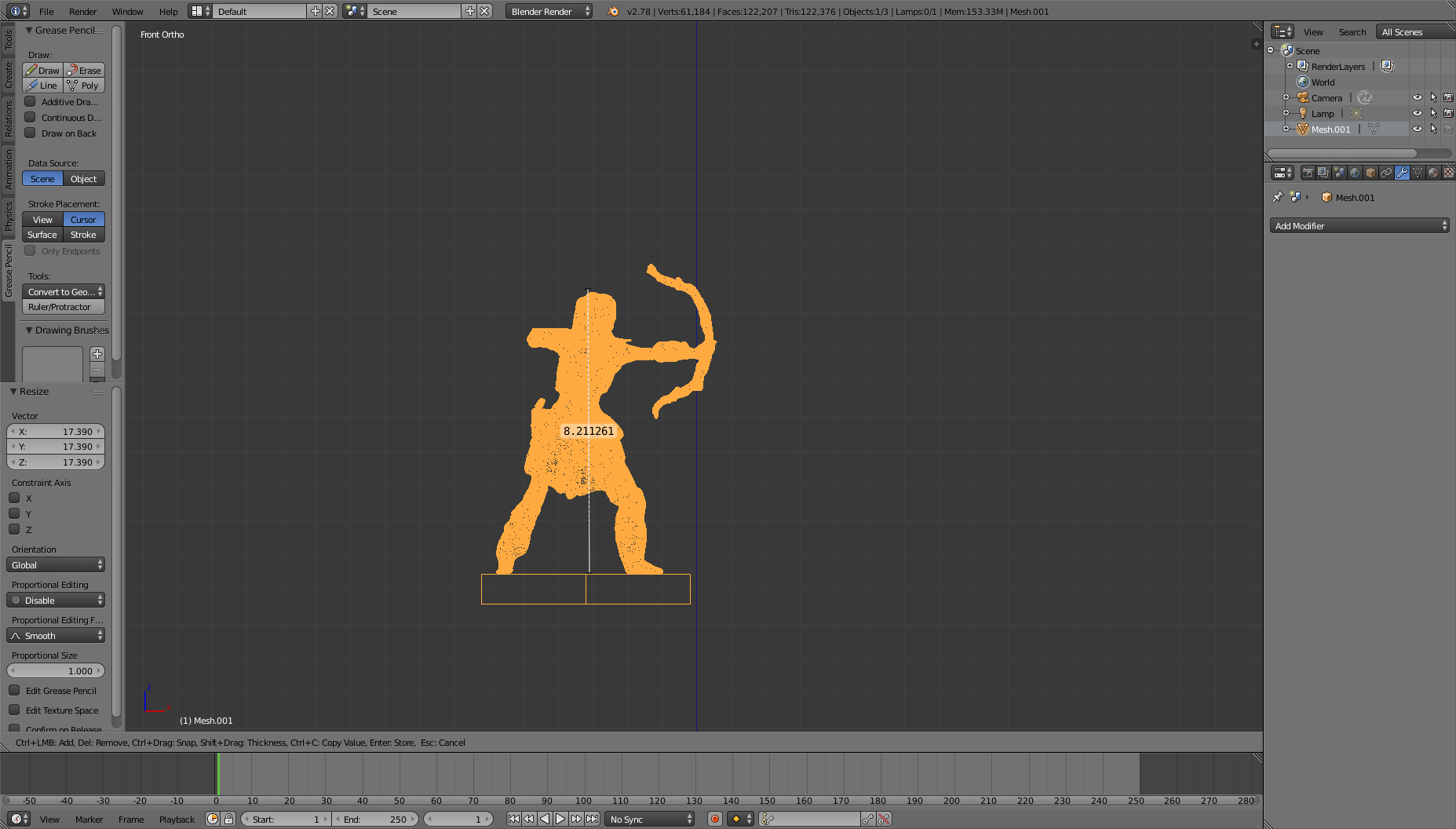Image resolution: width=1456 pixels, height=829 pixels.
Task: Toggle Mesh.001 viewport visibility eye
Action: [x=1418, y=129]
